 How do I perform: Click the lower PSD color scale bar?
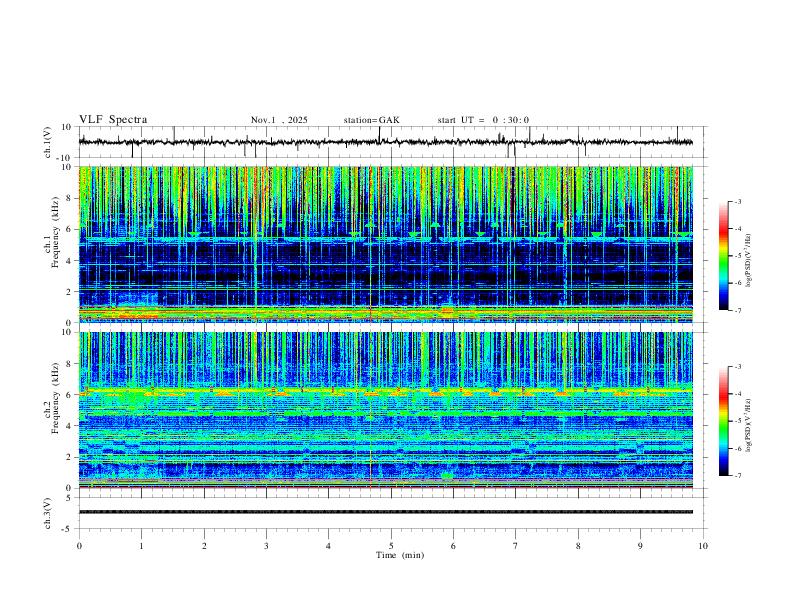(x=724, y=421)
